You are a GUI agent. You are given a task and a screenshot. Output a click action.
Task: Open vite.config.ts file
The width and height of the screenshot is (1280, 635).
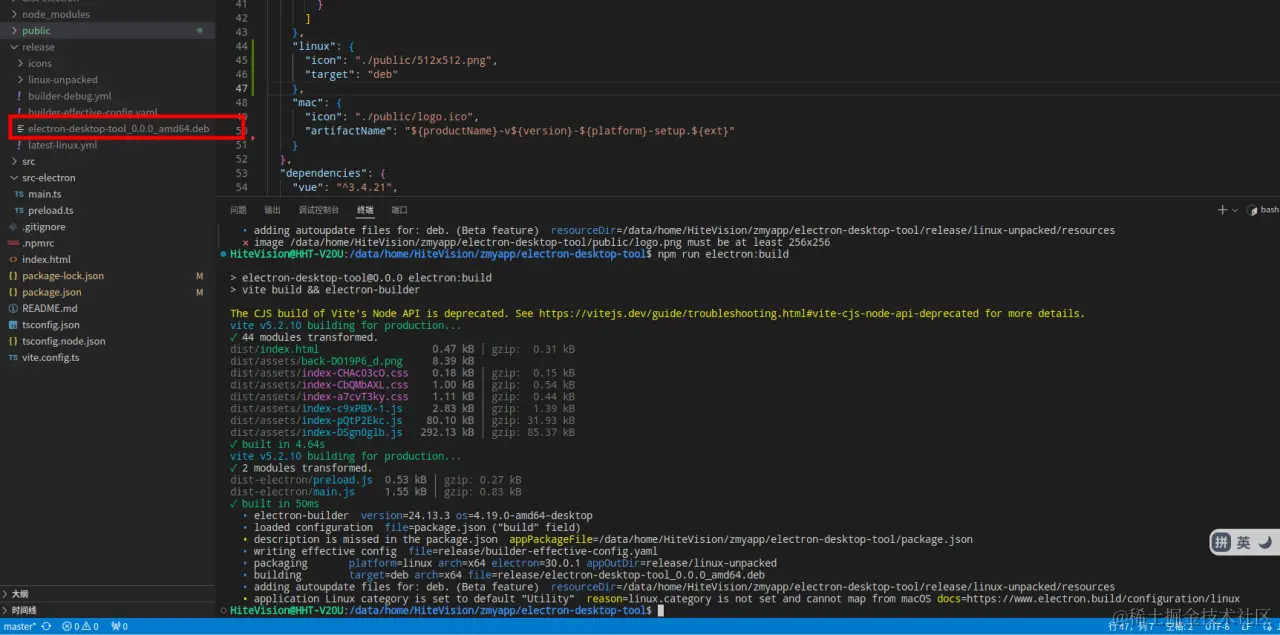pyautogui.click(x=51, y=357)
